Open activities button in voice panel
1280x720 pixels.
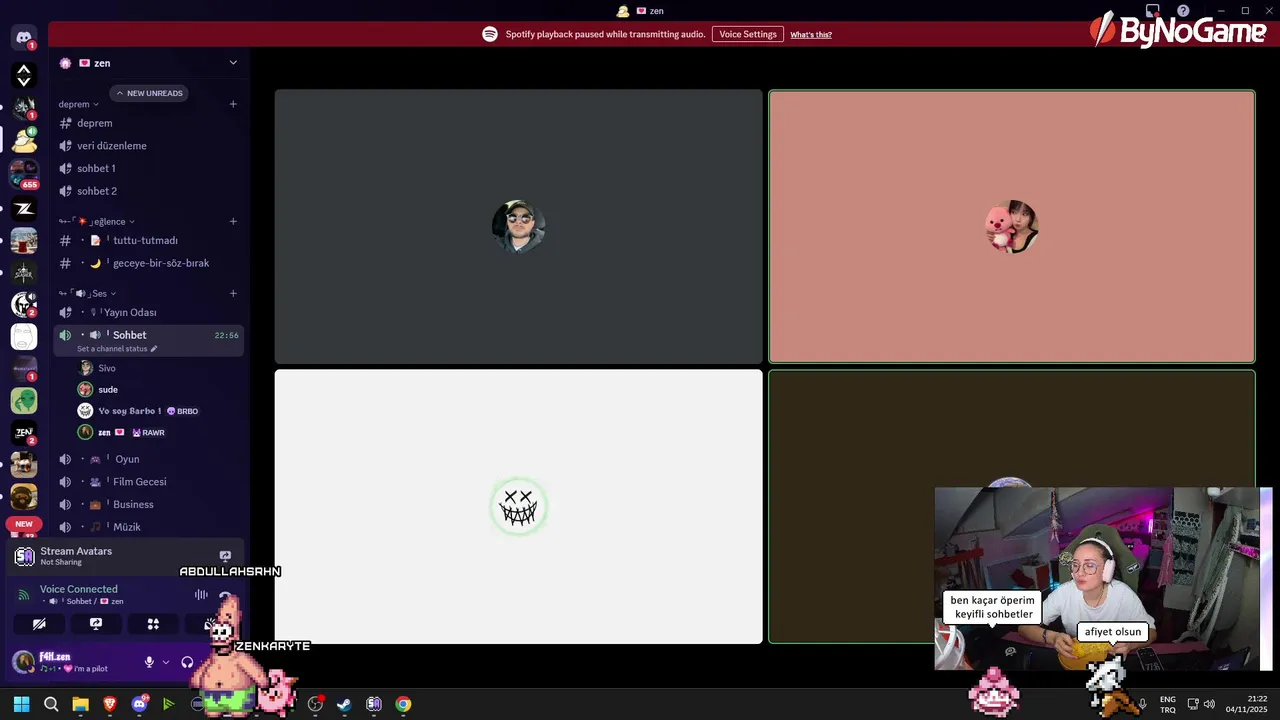[153, 624]
